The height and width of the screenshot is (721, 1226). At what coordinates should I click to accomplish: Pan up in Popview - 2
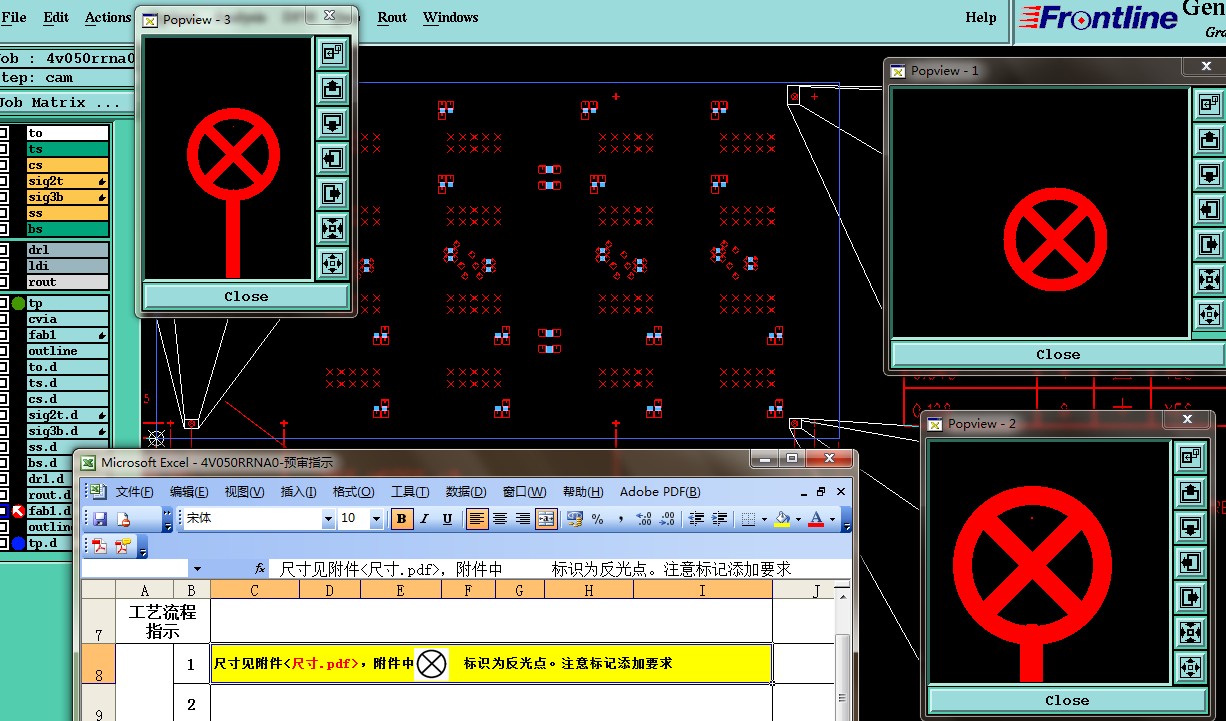click(x=1190, y=492)
